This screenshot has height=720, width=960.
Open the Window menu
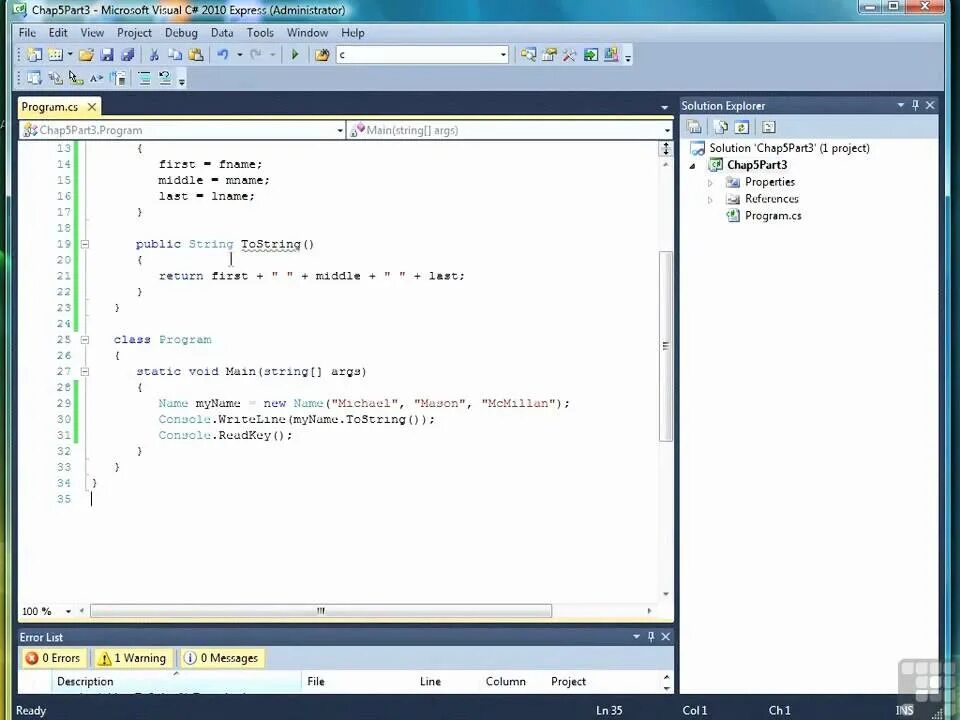pyautogui.click(x=307, y=32)
